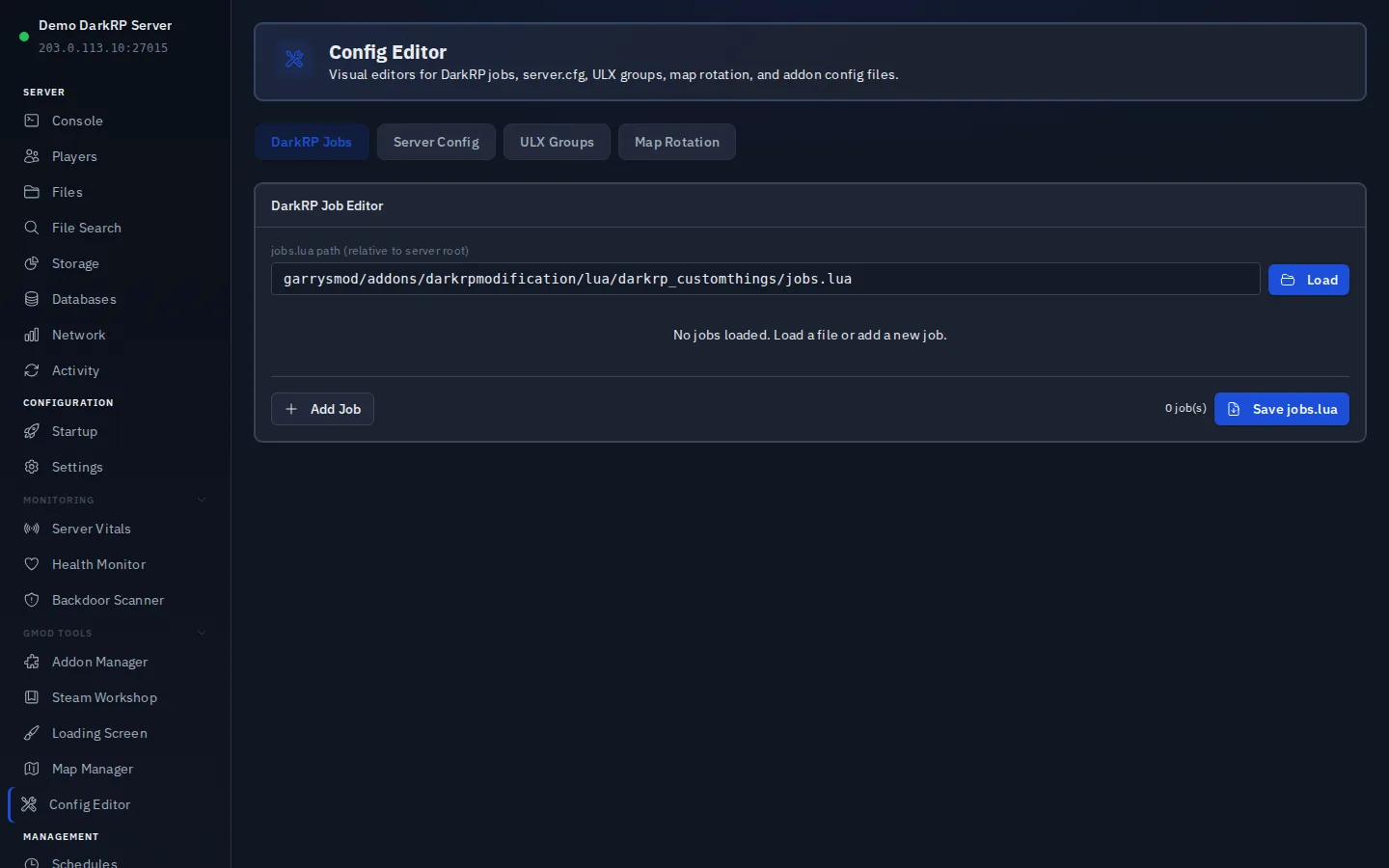
Task: Click the Storage pie chart icon
Action: point(32,263)
